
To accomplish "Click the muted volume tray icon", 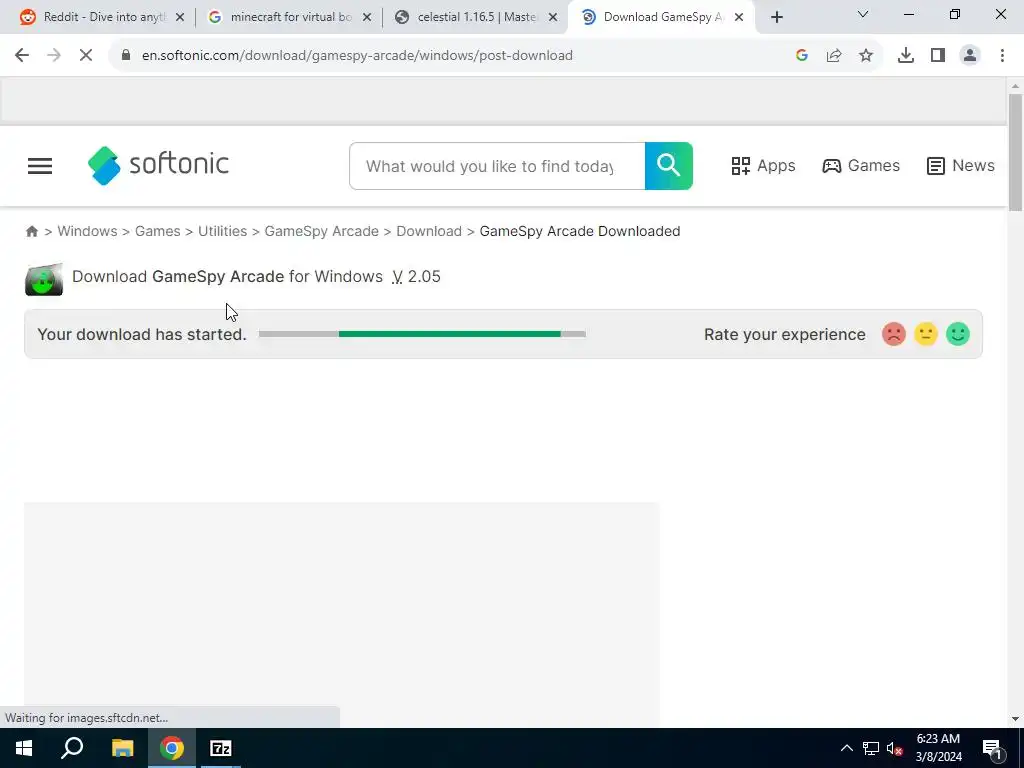I will point(894,748).
